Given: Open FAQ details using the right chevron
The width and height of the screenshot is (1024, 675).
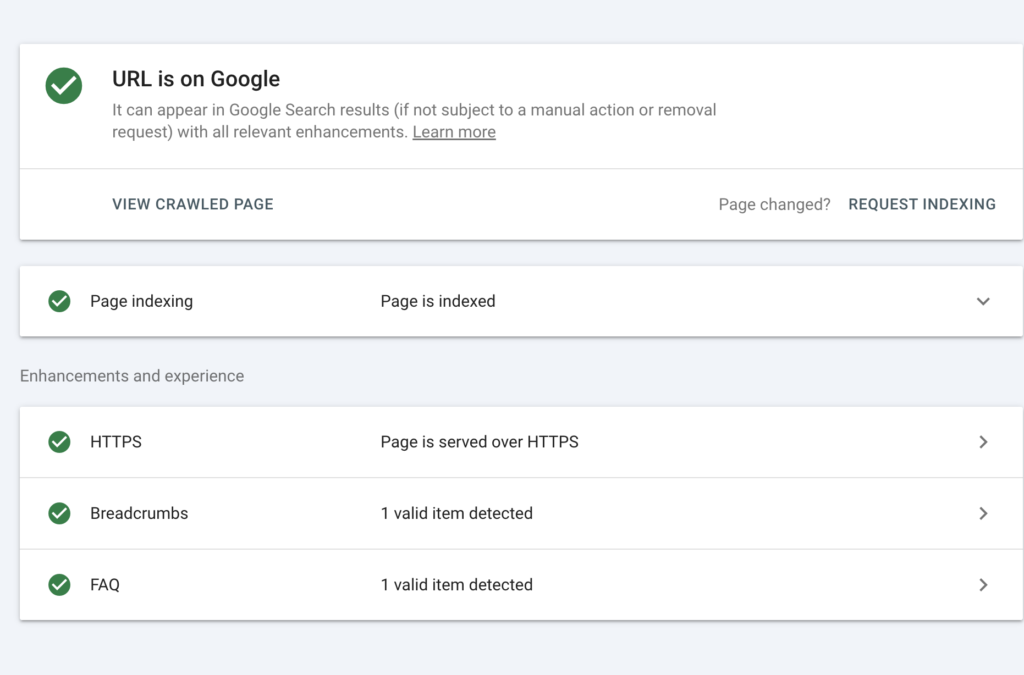Looking at the screenshot, I should (983, 585).
